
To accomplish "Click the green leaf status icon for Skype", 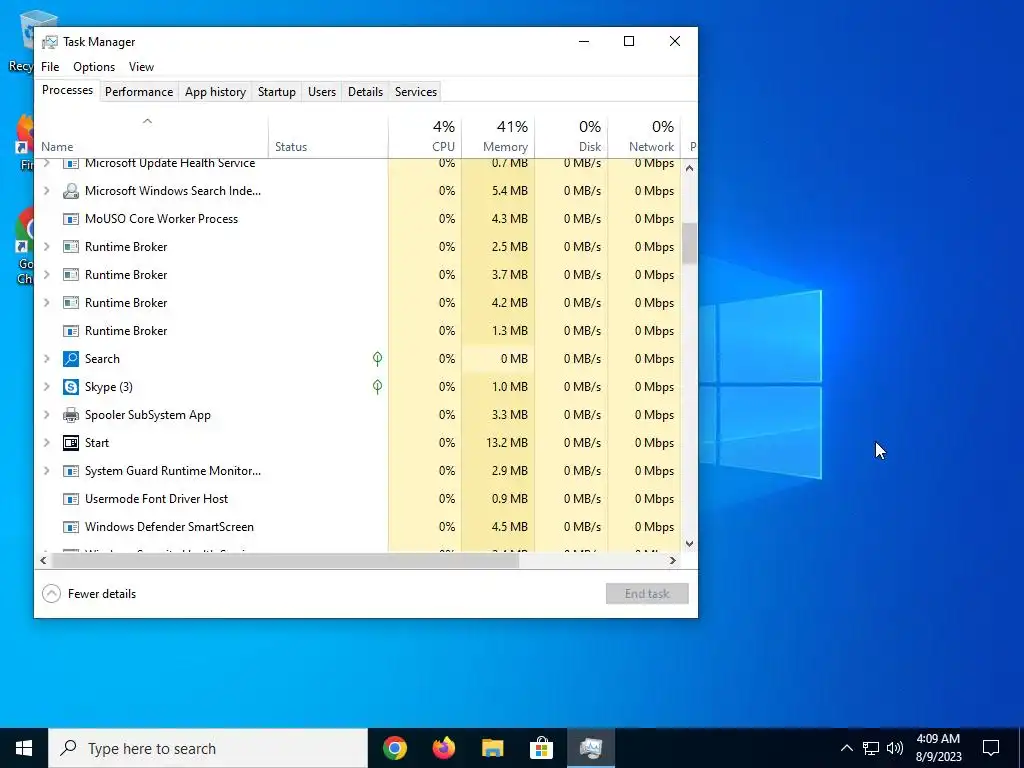I will click(x=377, y=386).
